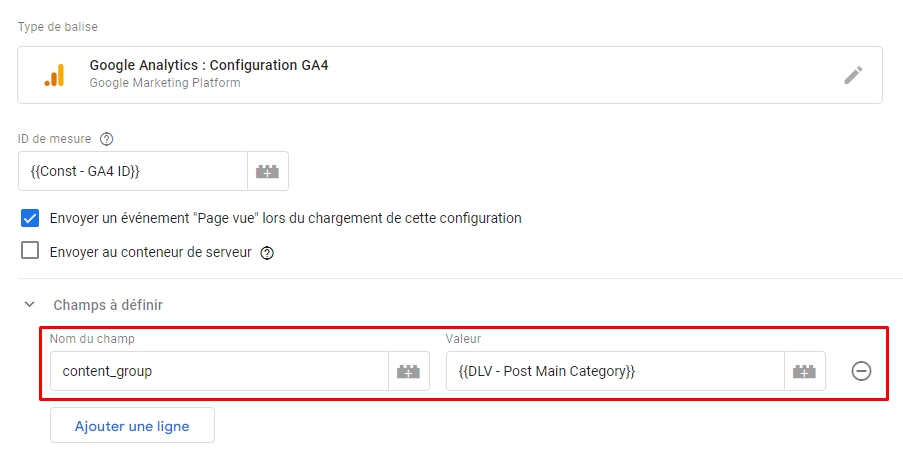Open the Google Analytics Configuration GA4 tag type card
Screen dimensions: 903x462
[x=450, y=75]
